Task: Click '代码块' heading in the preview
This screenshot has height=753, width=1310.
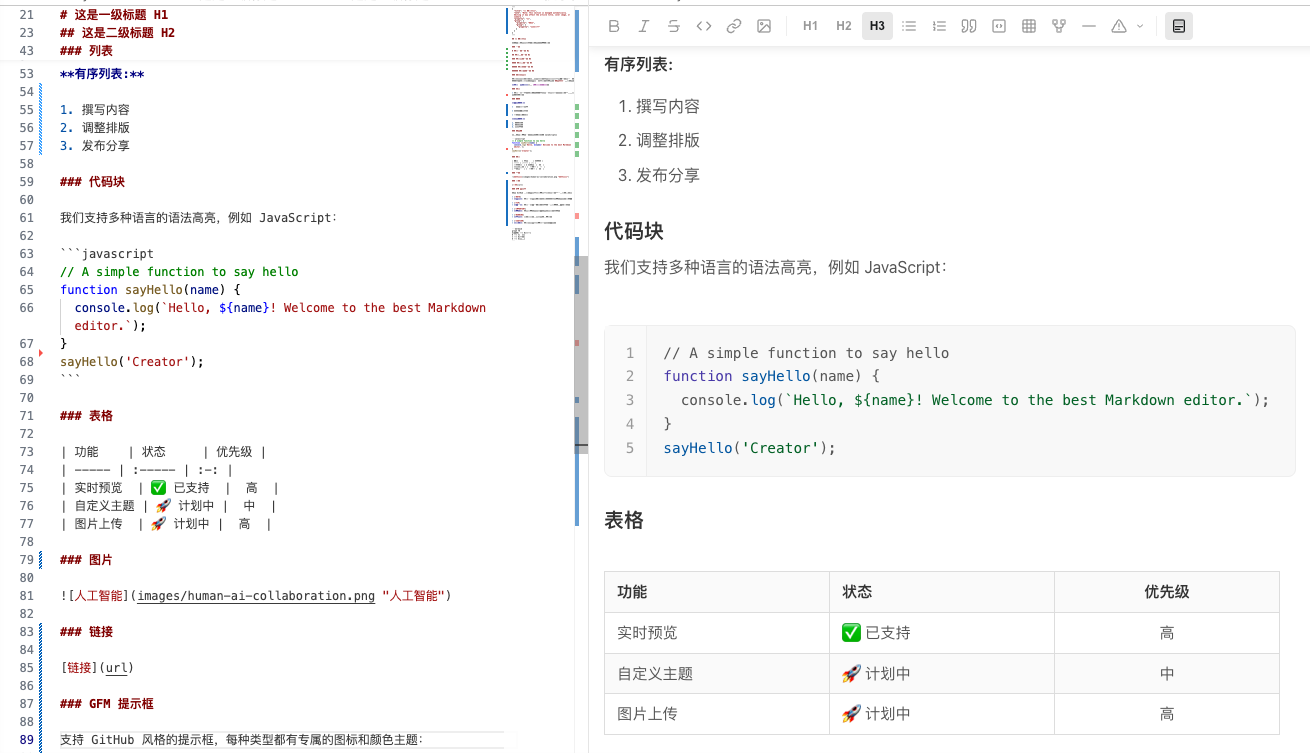Action: pos(634,231)
